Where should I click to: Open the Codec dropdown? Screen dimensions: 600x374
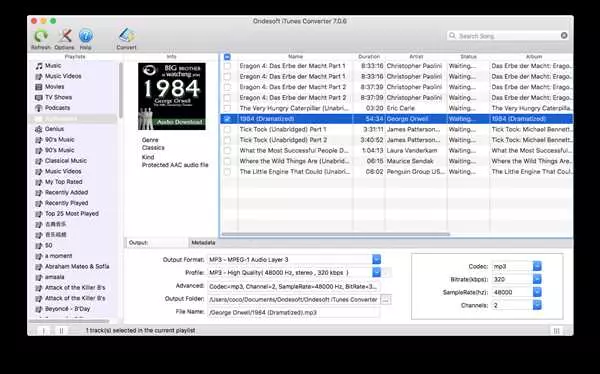(x=537, y=266)
